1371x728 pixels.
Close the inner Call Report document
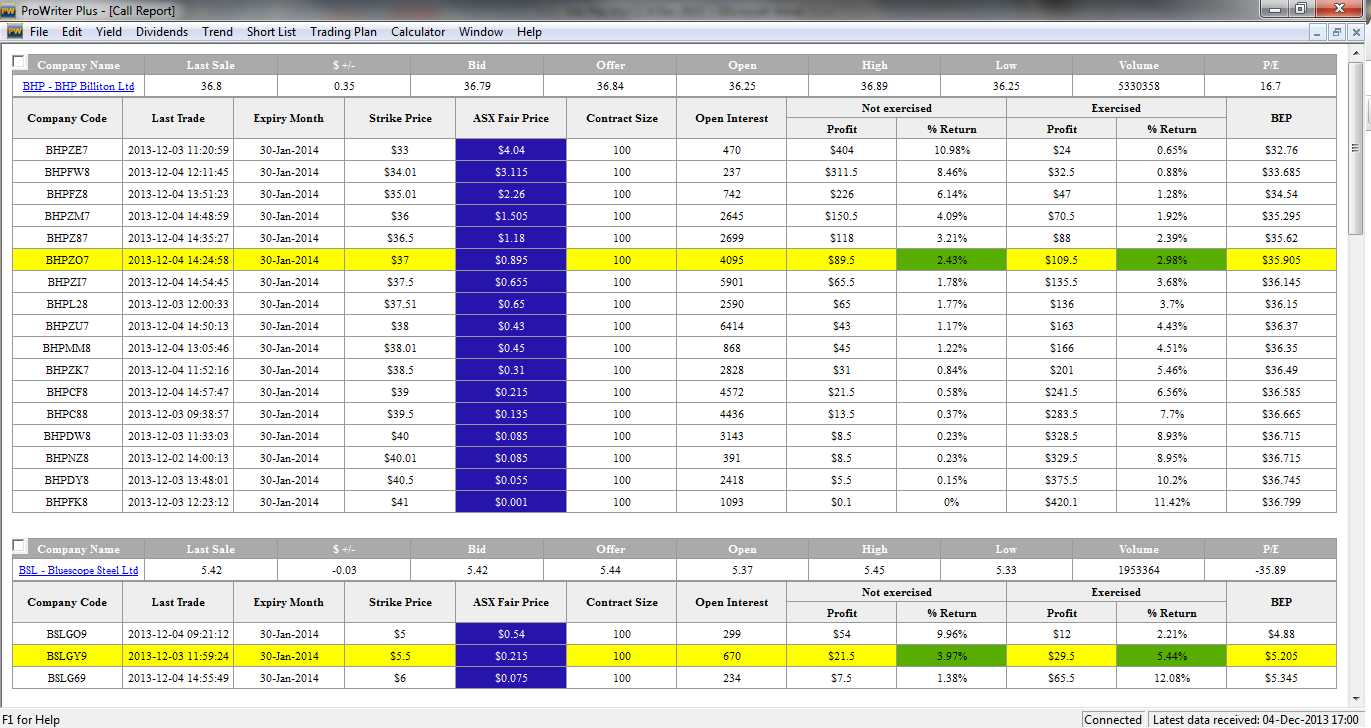pos(1357,32)
